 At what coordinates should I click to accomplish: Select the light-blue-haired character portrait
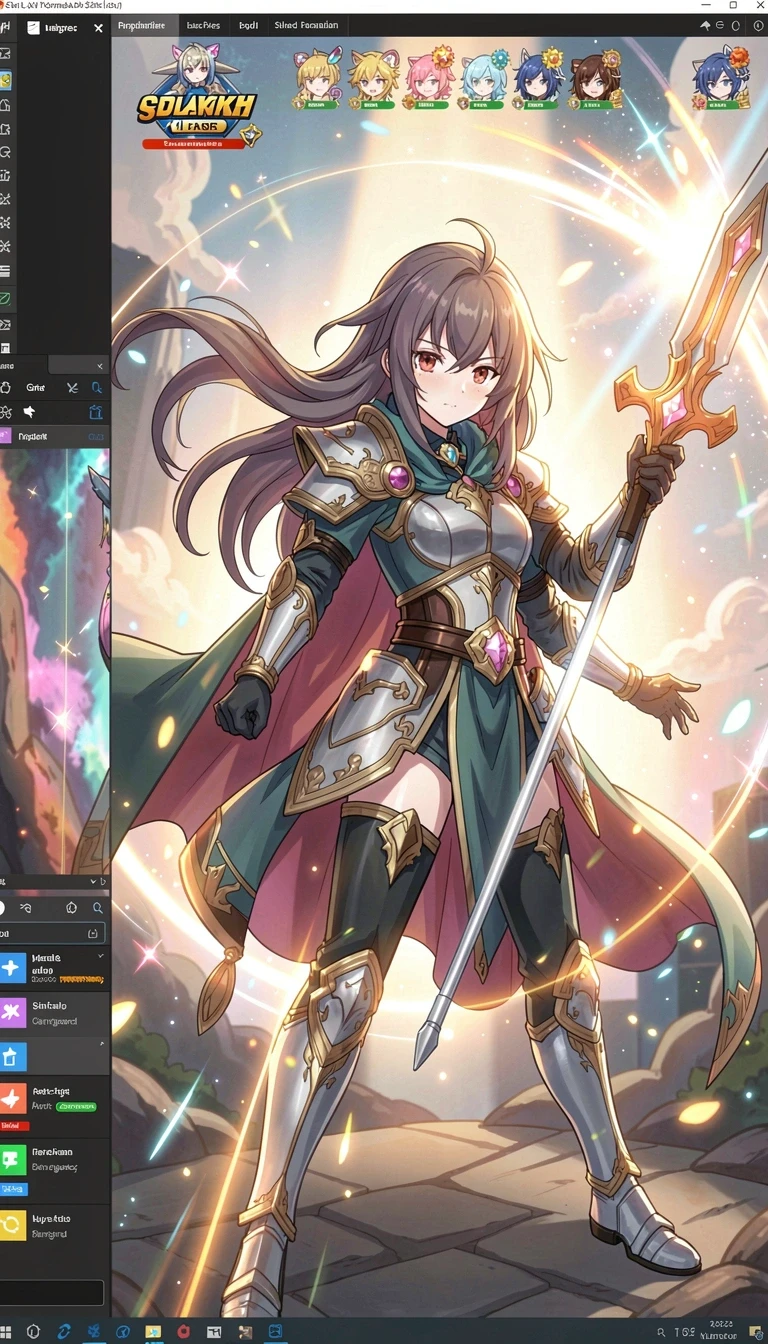point(485,80)
